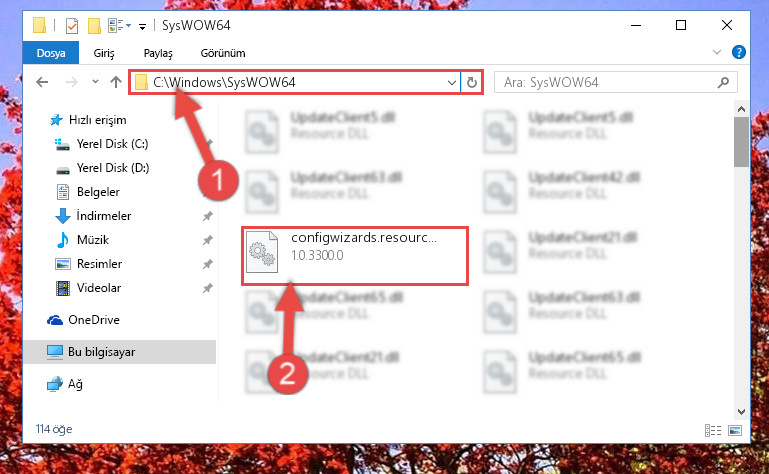Image resolution: width=769 pixels, height=474 pixels.
Task: Switch to the Görünüm tab
Action: click(x=223, y=53)
